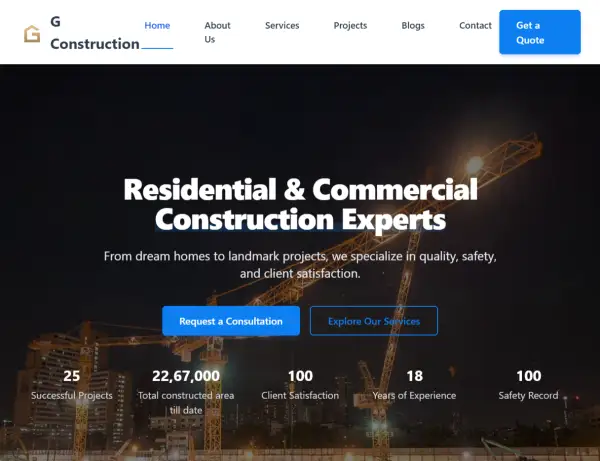Click the Client Satisfaction stat label

[x=300, y=396]
